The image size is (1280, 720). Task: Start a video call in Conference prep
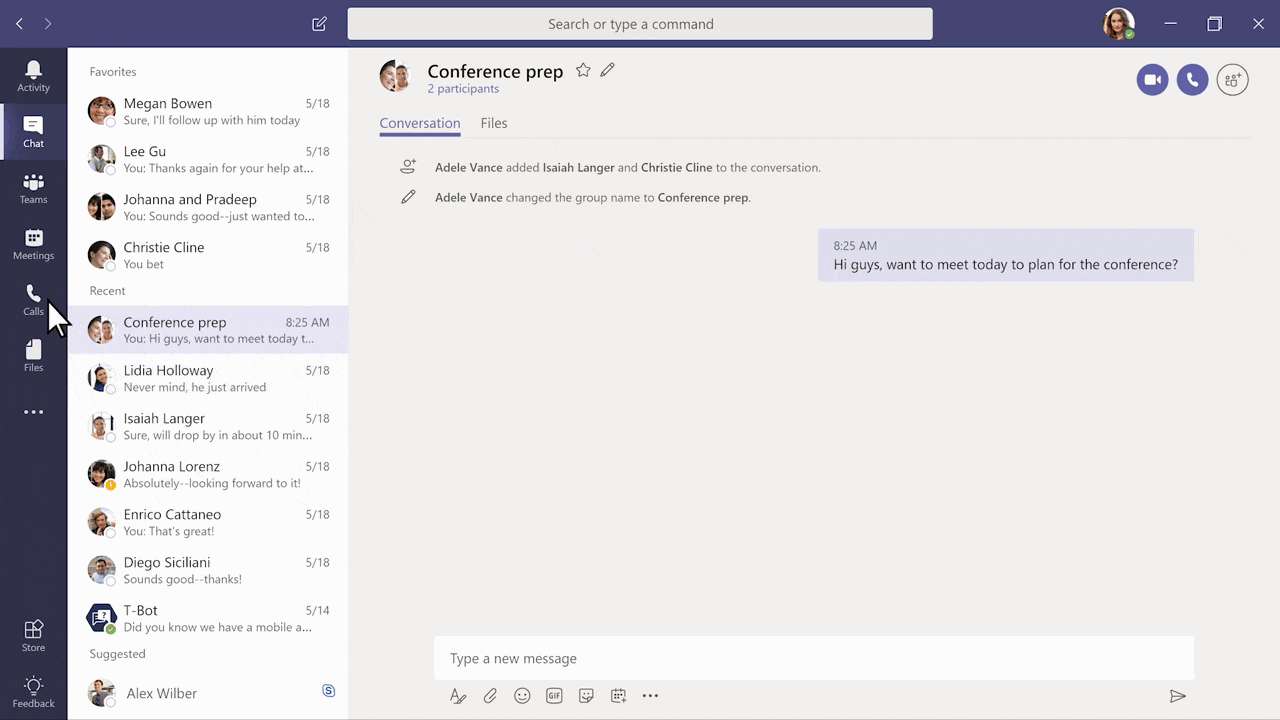pos(1152,80)
